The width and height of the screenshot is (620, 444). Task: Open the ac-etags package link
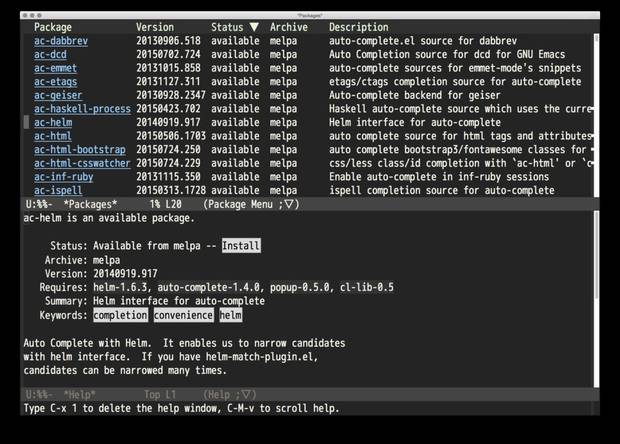[x=55, y=82]
